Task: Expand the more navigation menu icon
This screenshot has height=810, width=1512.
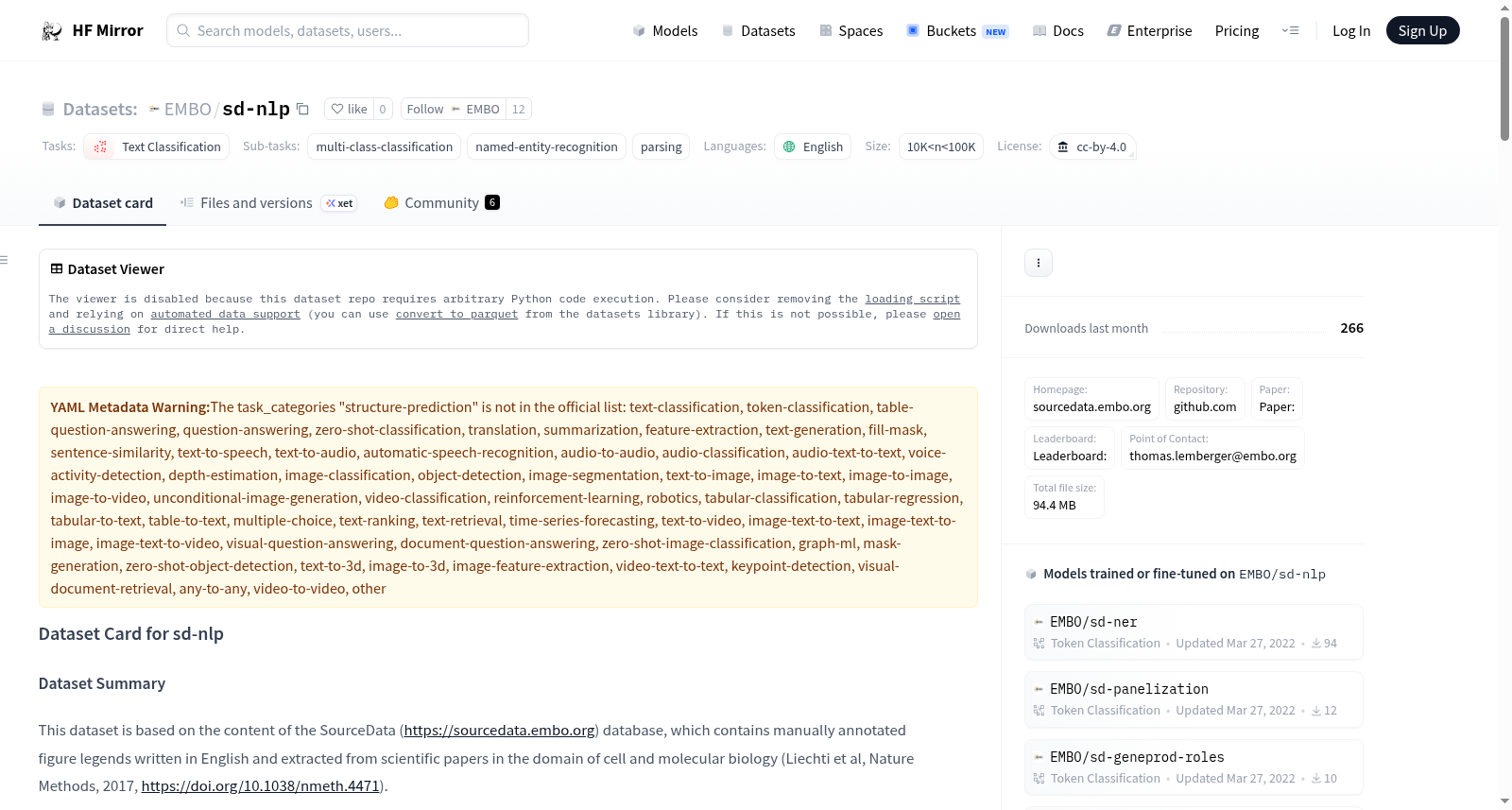Action: click(x=1290, y=31)
